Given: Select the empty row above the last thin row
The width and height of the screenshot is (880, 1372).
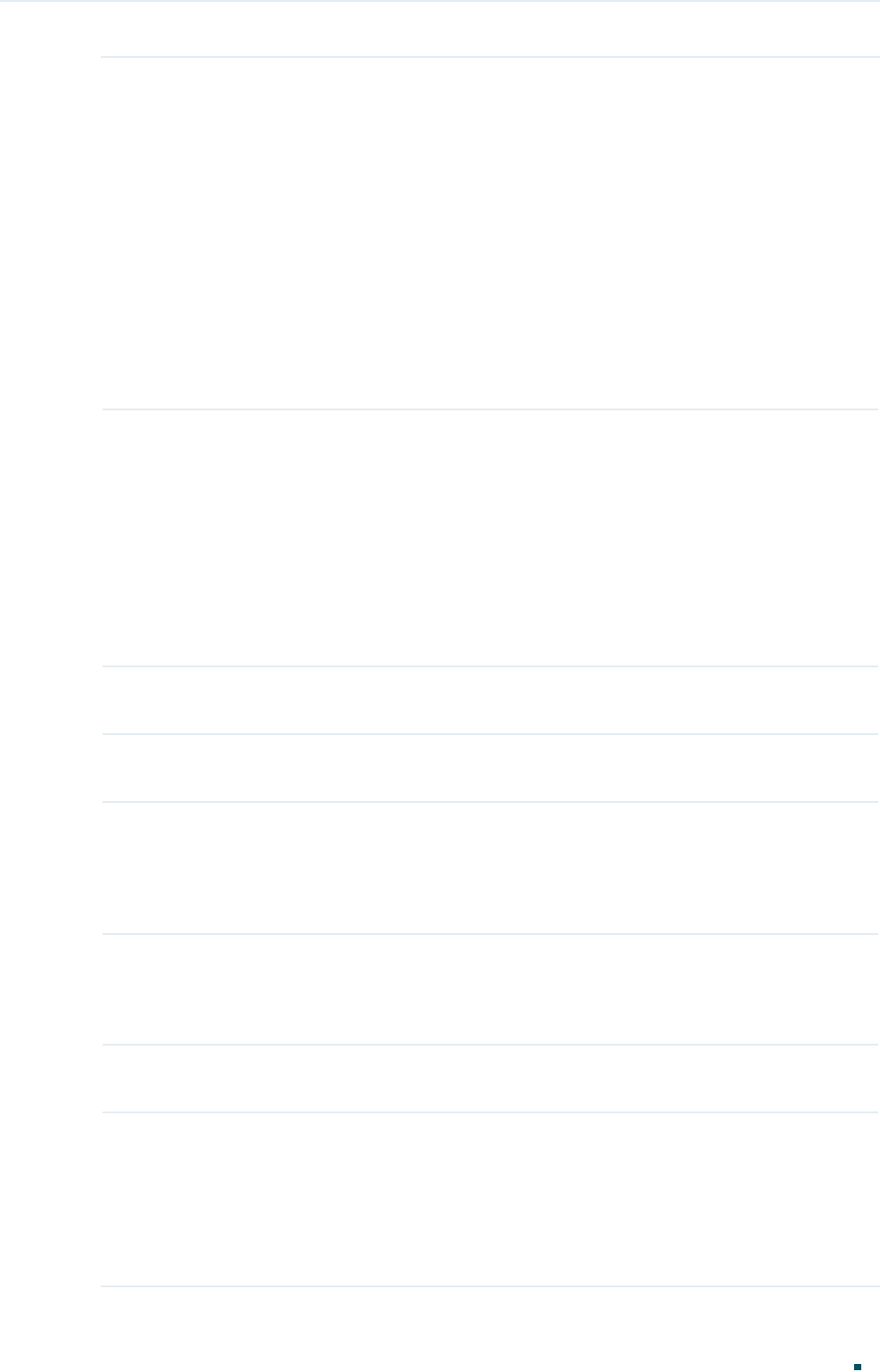Looking at the screenshot, I should point(490,989).
